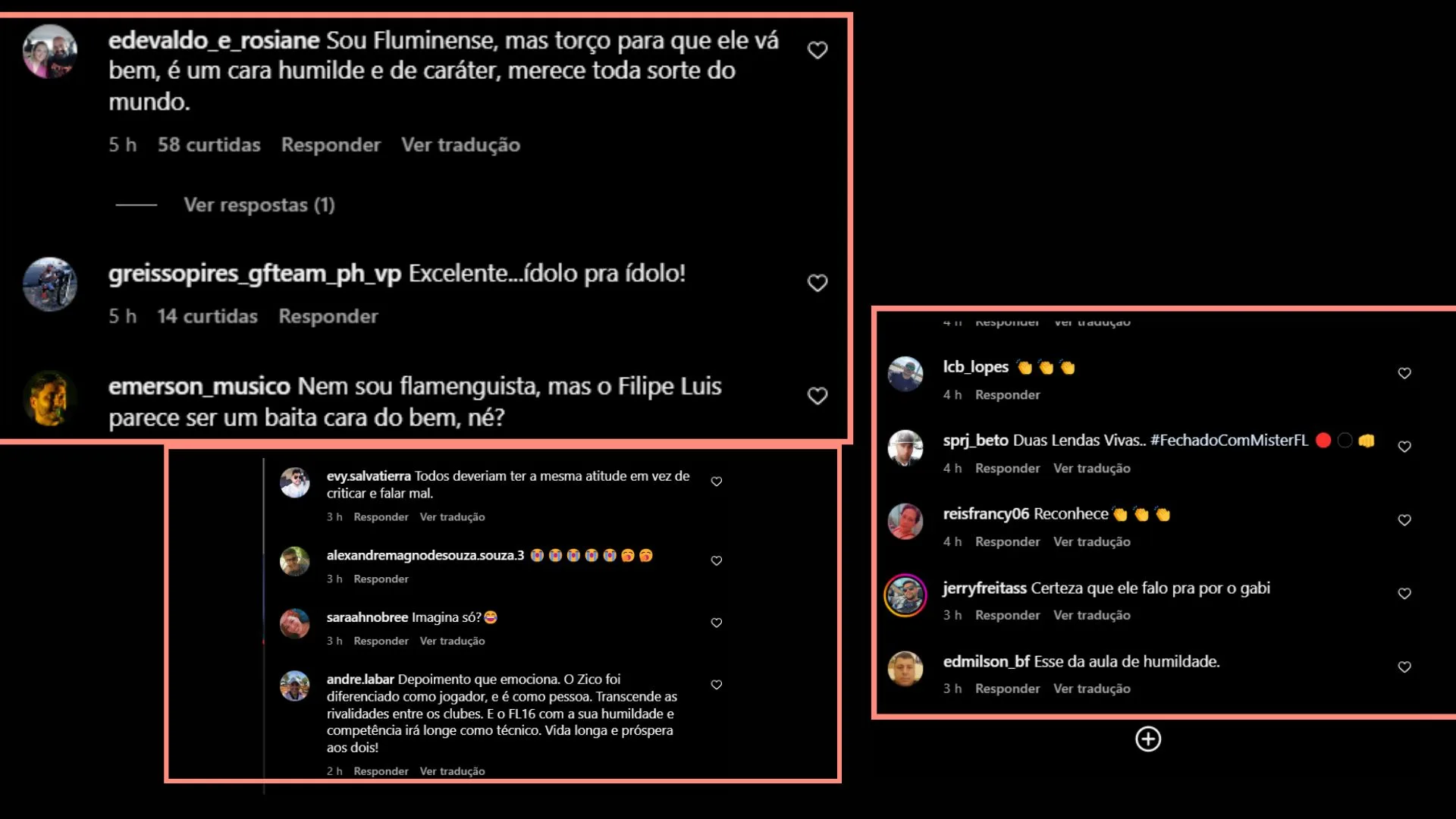
Task: Like sprj_beto's Duas Lendas Vivas comment
Action: (1404, 447)
